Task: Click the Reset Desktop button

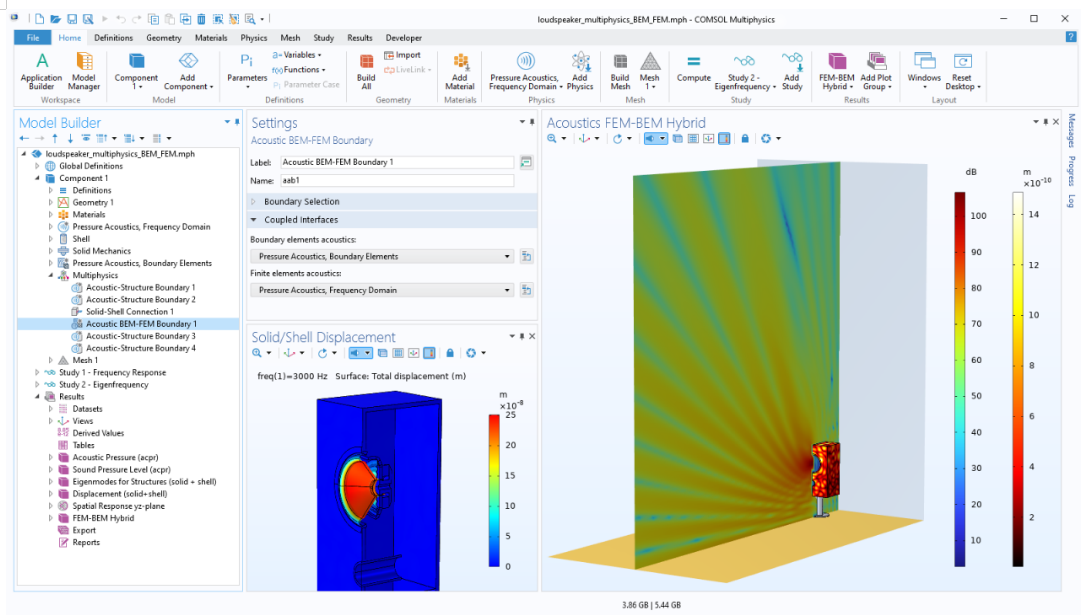Action: [962, 71]
